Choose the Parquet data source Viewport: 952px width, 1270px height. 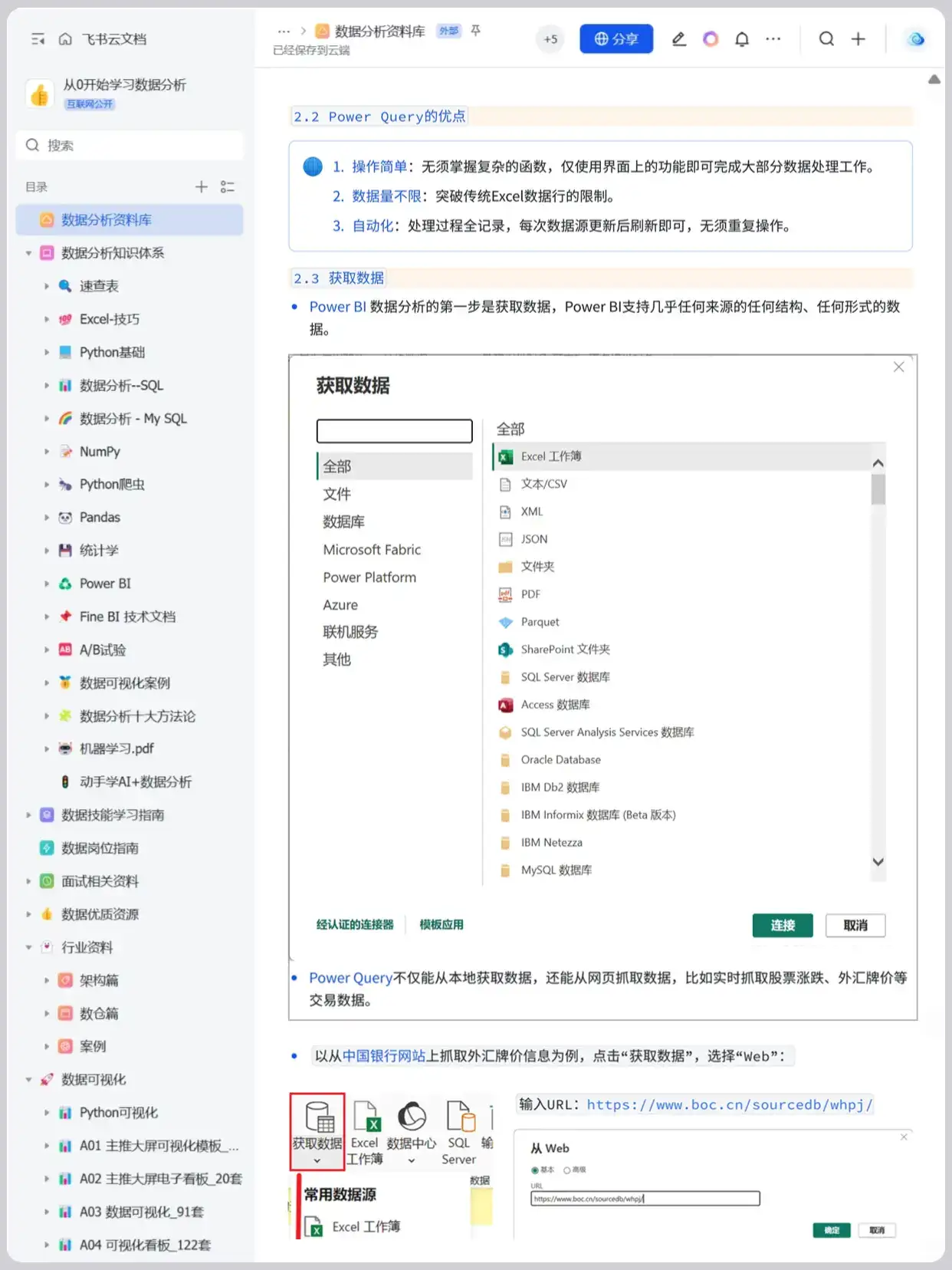click(540, 622)
